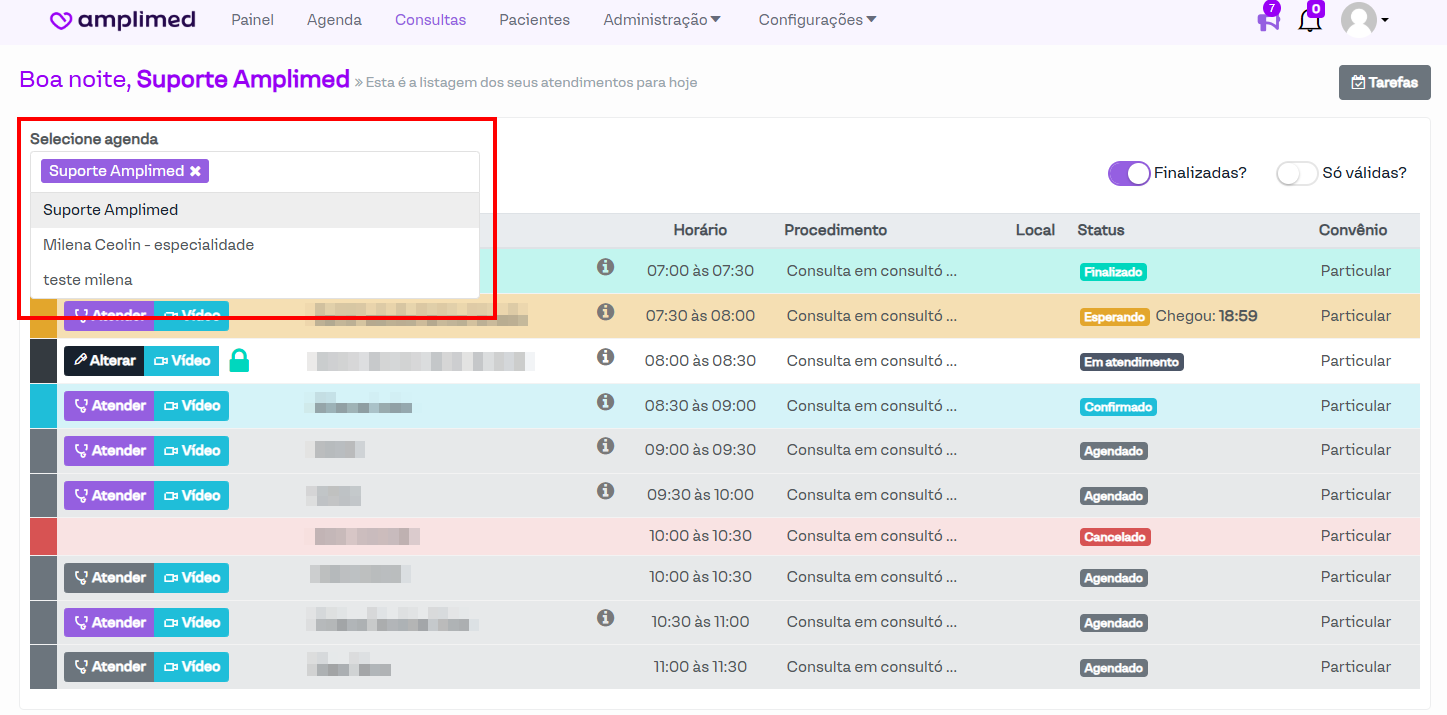Go to the Agenda tab
The width and height of the screenshot is (1447, 715).
click(x=334, y=20)
